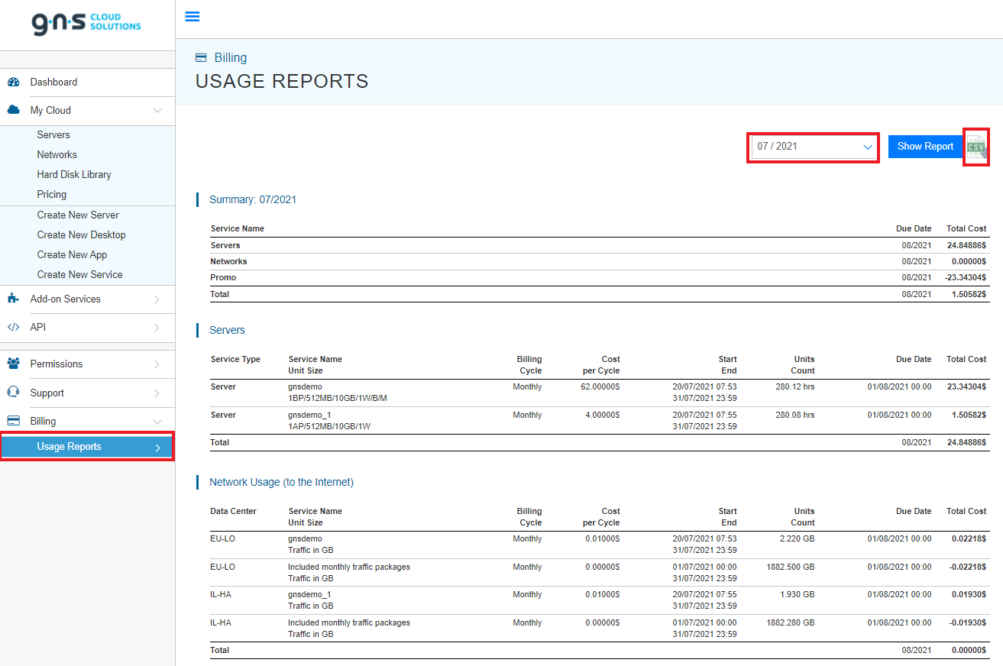Click the API code icon in sidebar
This screenshot has height=666, width=1003.
[x=13, y=327]
